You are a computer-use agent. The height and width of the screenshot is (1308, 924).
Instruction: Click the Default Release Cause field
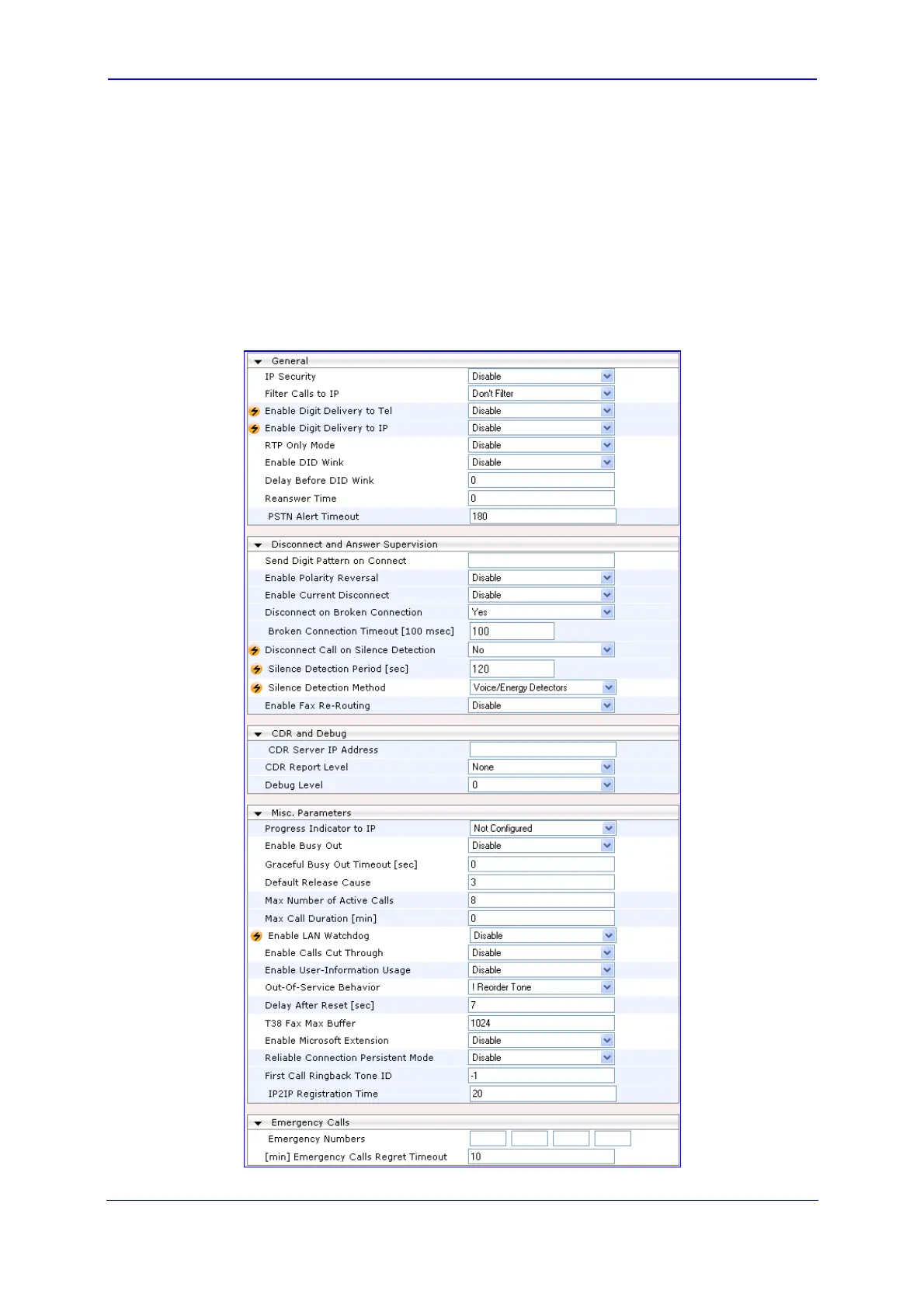point(541,882)
